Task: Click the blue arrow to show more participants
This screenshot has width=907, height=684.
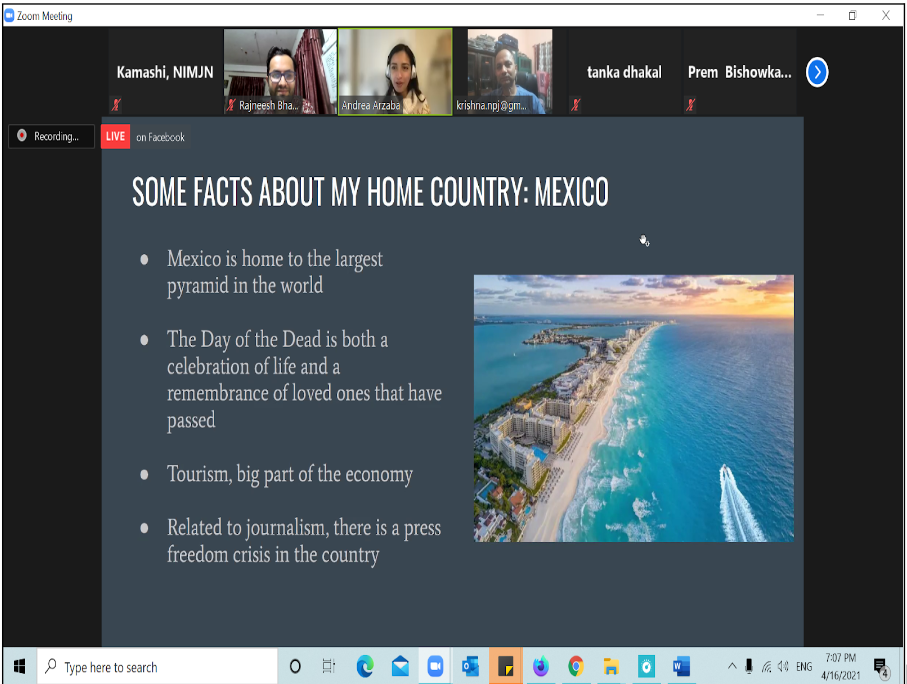Action: (x=817, y=72)
